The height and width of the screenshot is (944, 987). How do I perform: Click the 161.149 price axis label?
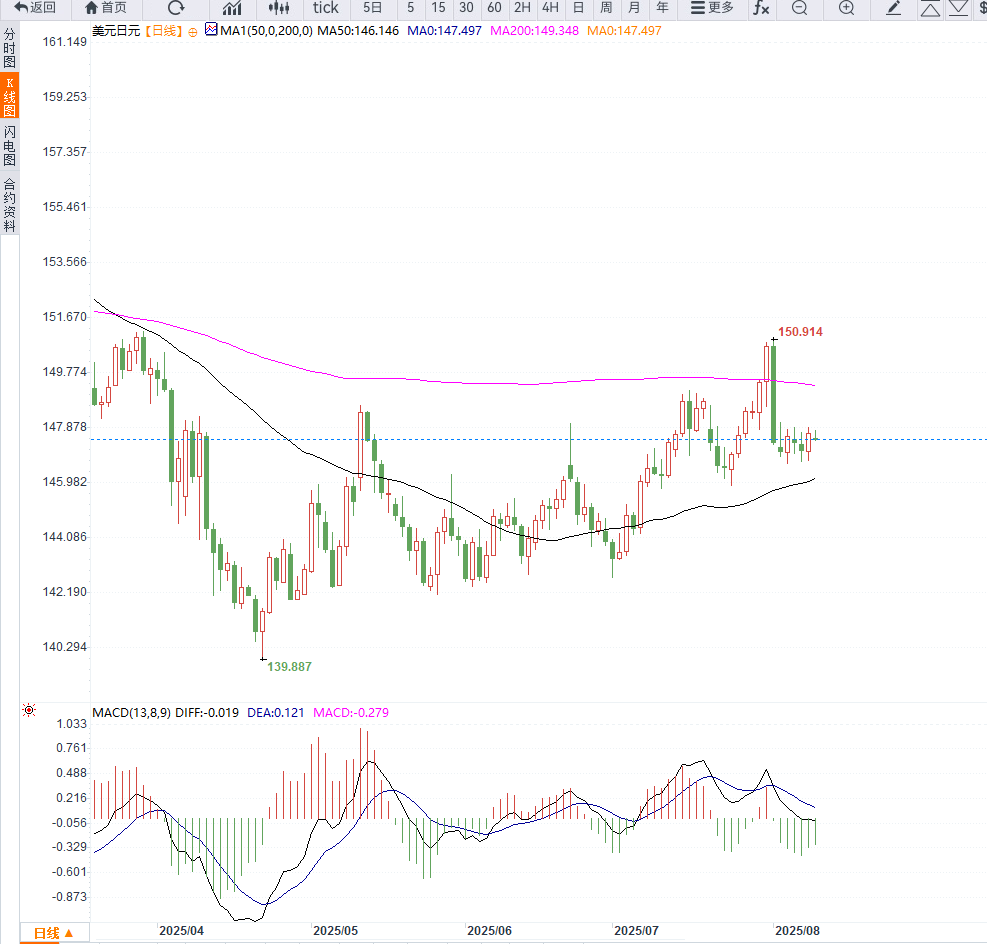[x=64, y=42]
